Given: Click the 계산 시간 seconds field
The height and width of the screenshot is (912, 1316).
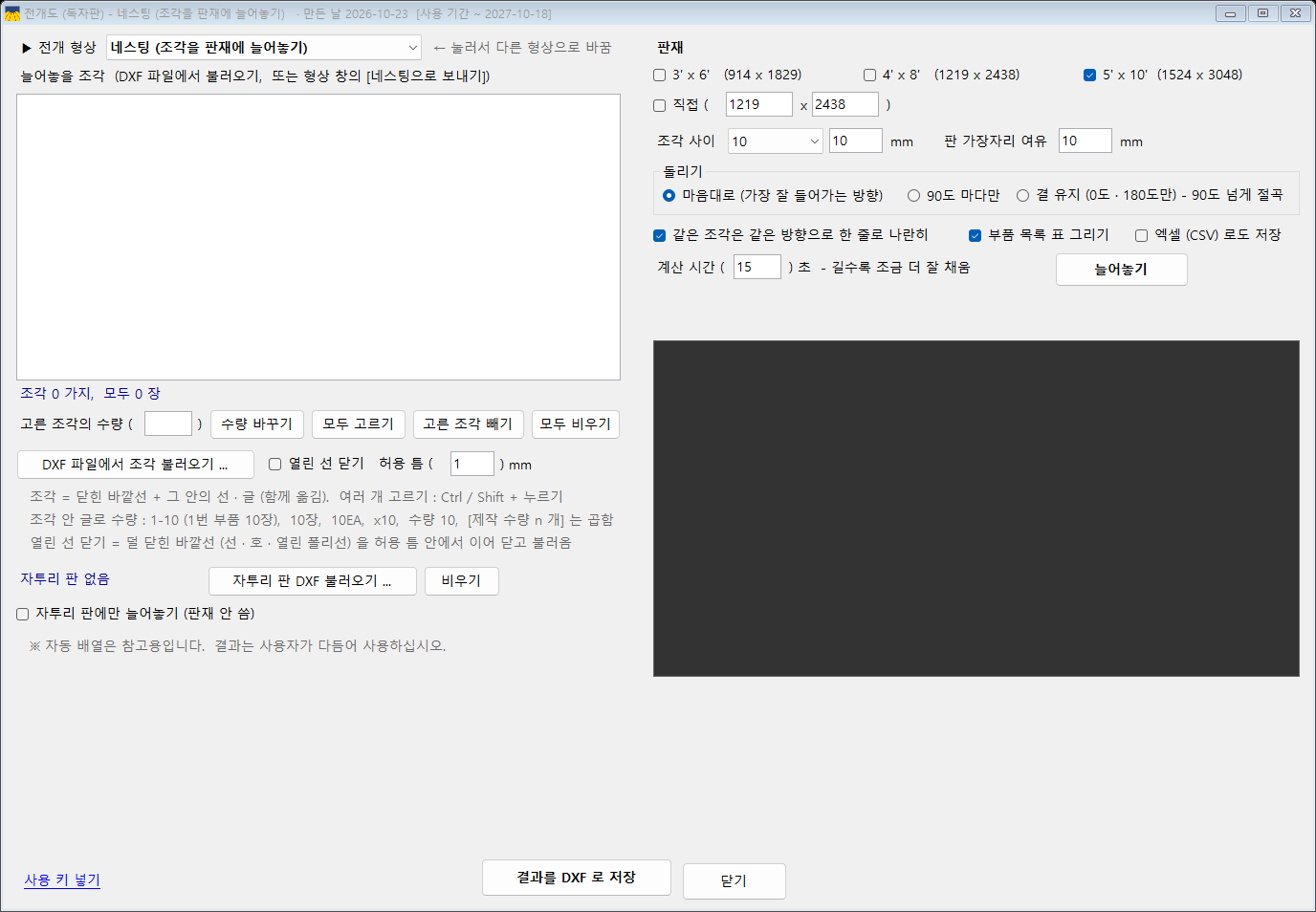Looking at the screenshot, I should coord(757,267).
